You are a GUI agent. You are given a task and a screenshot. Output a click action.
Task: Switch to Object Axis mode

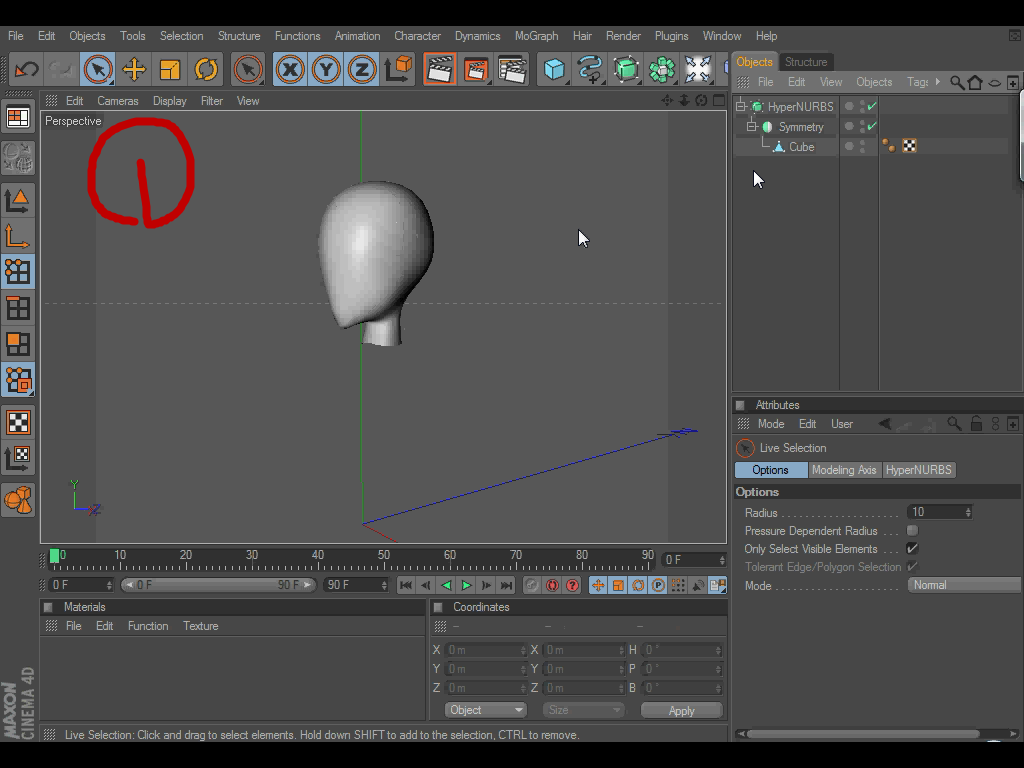[x=18, y=236]
